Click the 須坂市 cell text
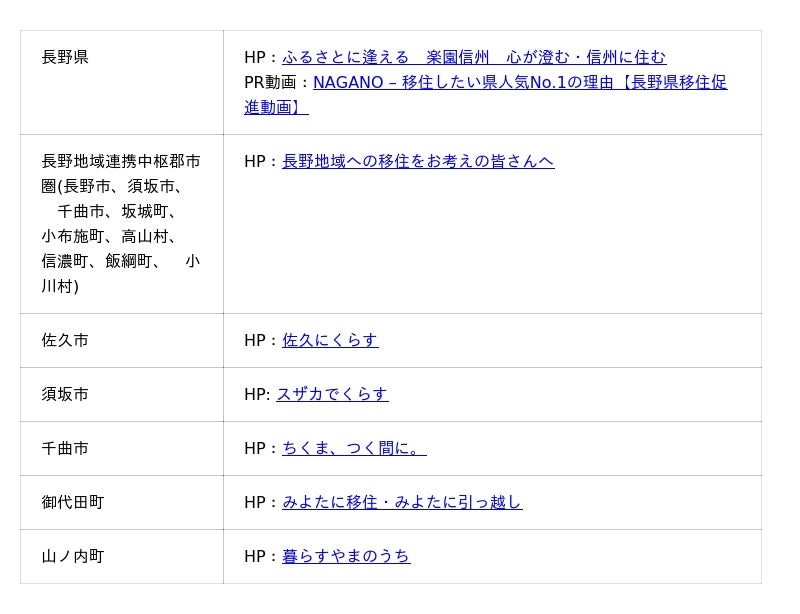The image size is (800, 614). 65,394
